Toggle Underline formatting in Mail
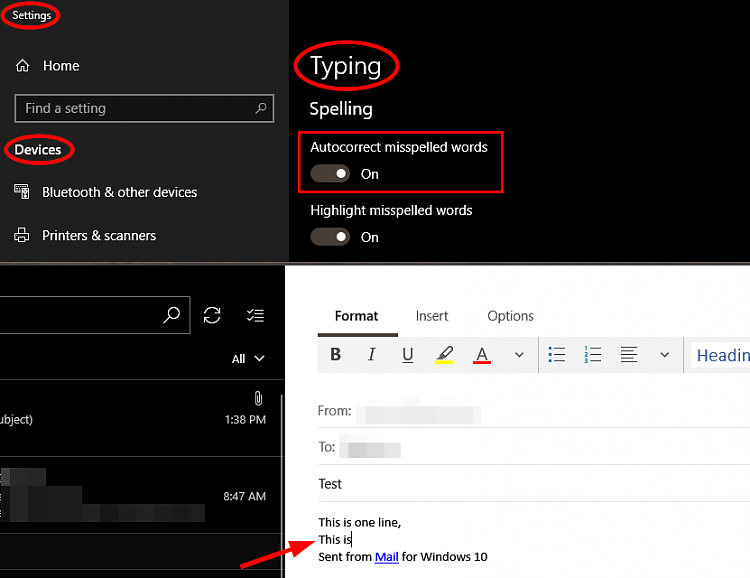The height and width of the screenshot is (578, 750). [x=408, y=355]
